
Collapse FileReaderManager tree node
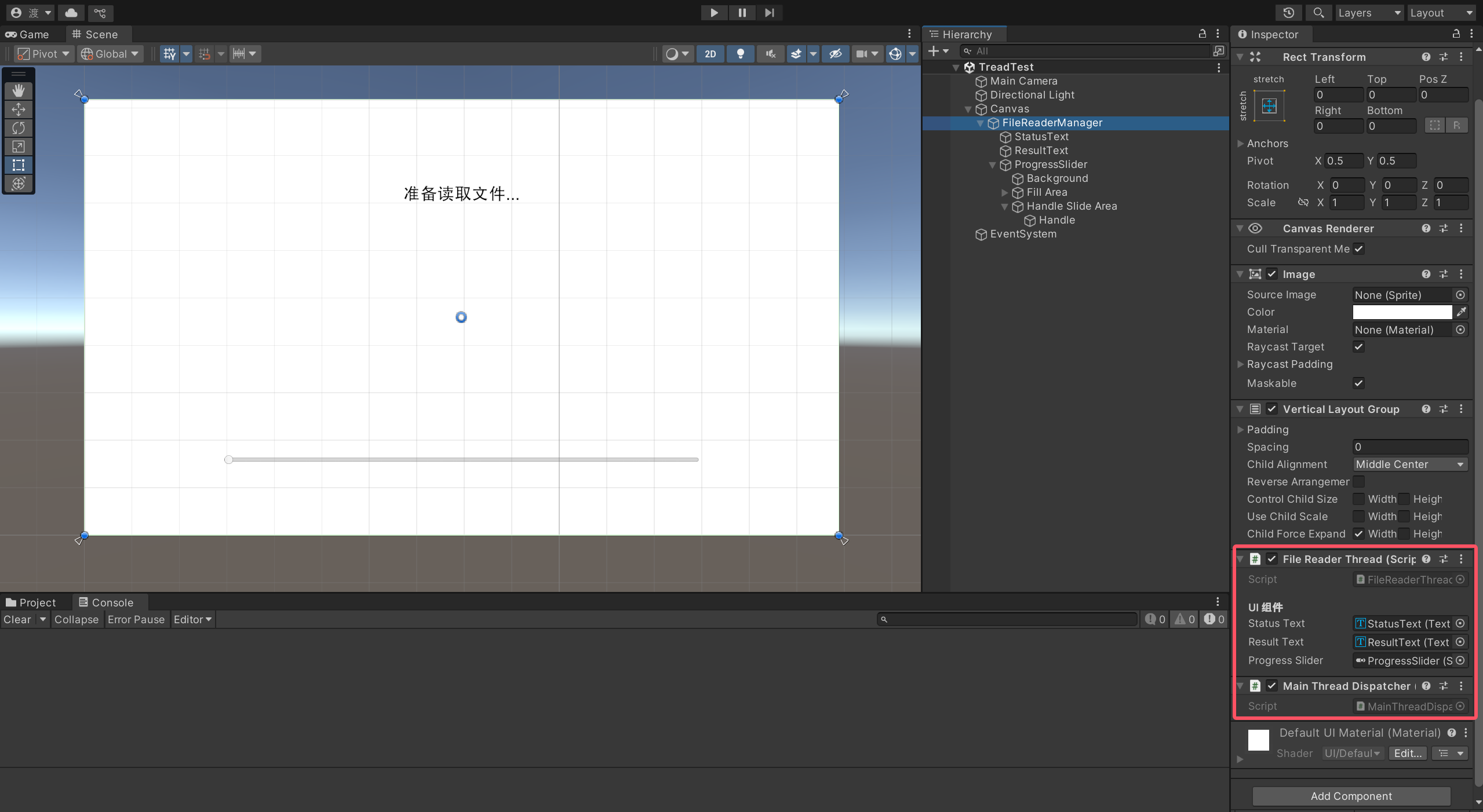point(980,123)
